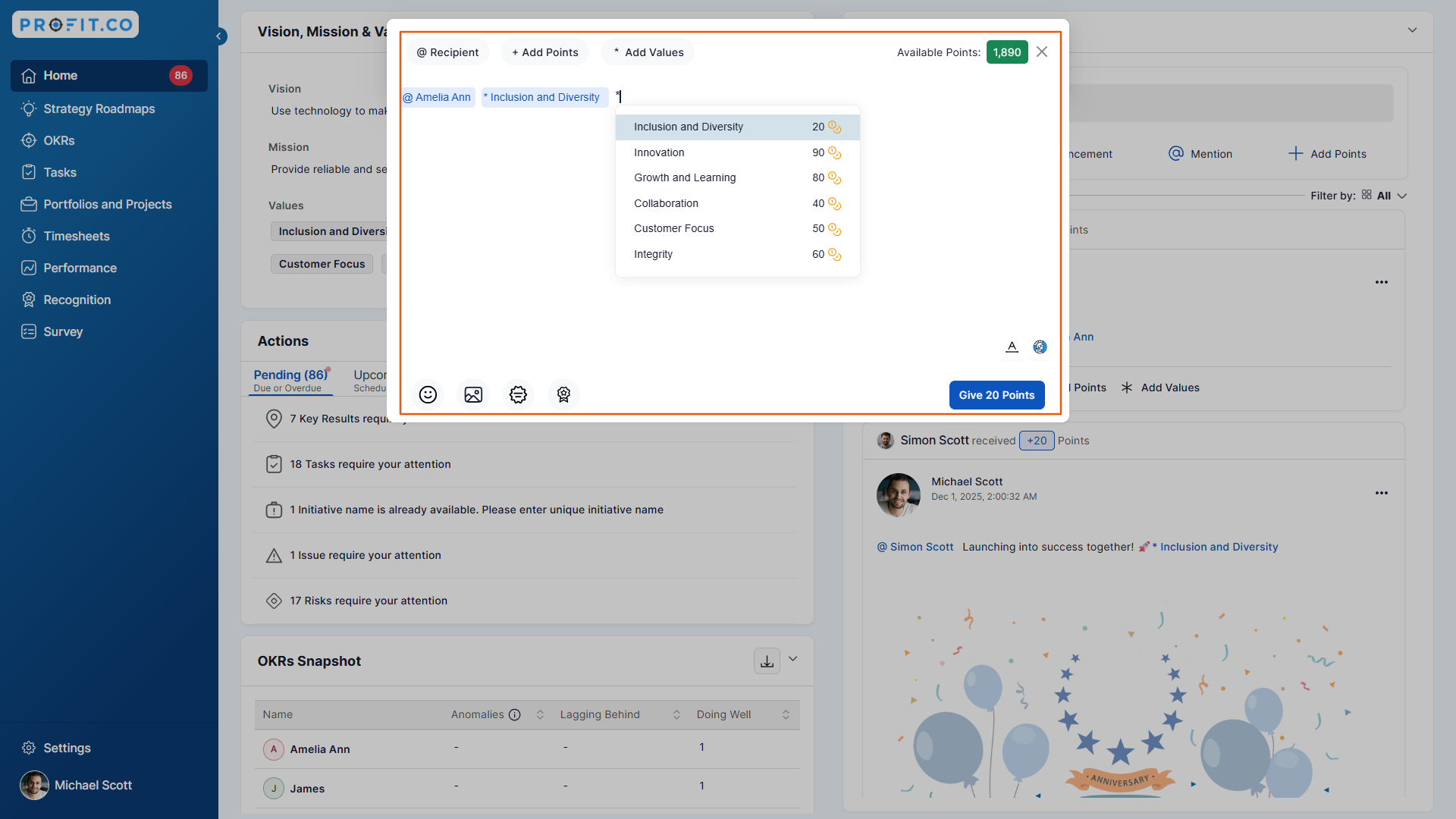Click the sticker icon next to image icon
This screenshot has width=1456, height=819.
pos(518,394)
